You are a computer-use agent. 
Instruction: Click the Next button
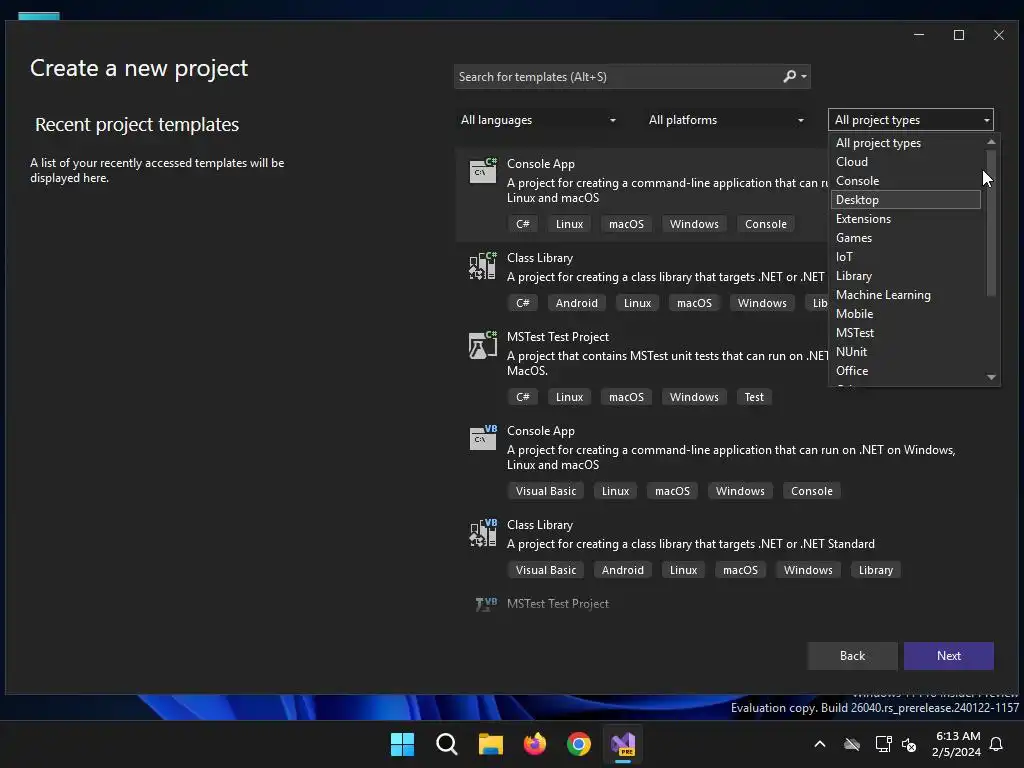point(949,656)
